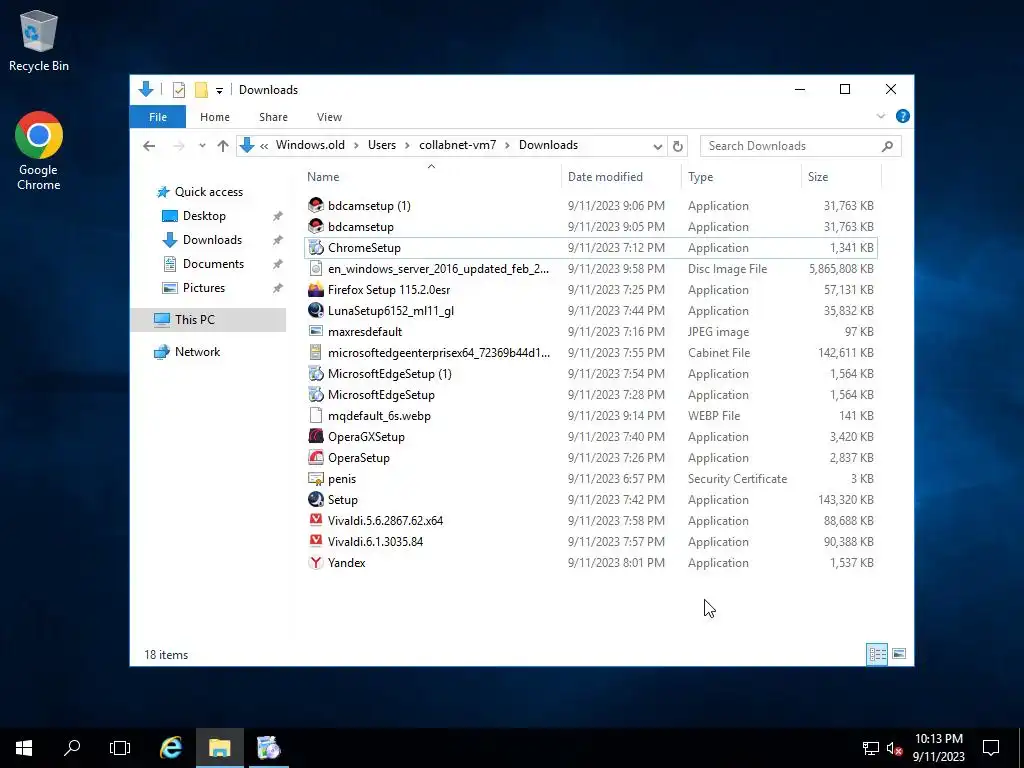
Task: Open the Recycle Bin desktop icon
Action: tap(39, 40)
